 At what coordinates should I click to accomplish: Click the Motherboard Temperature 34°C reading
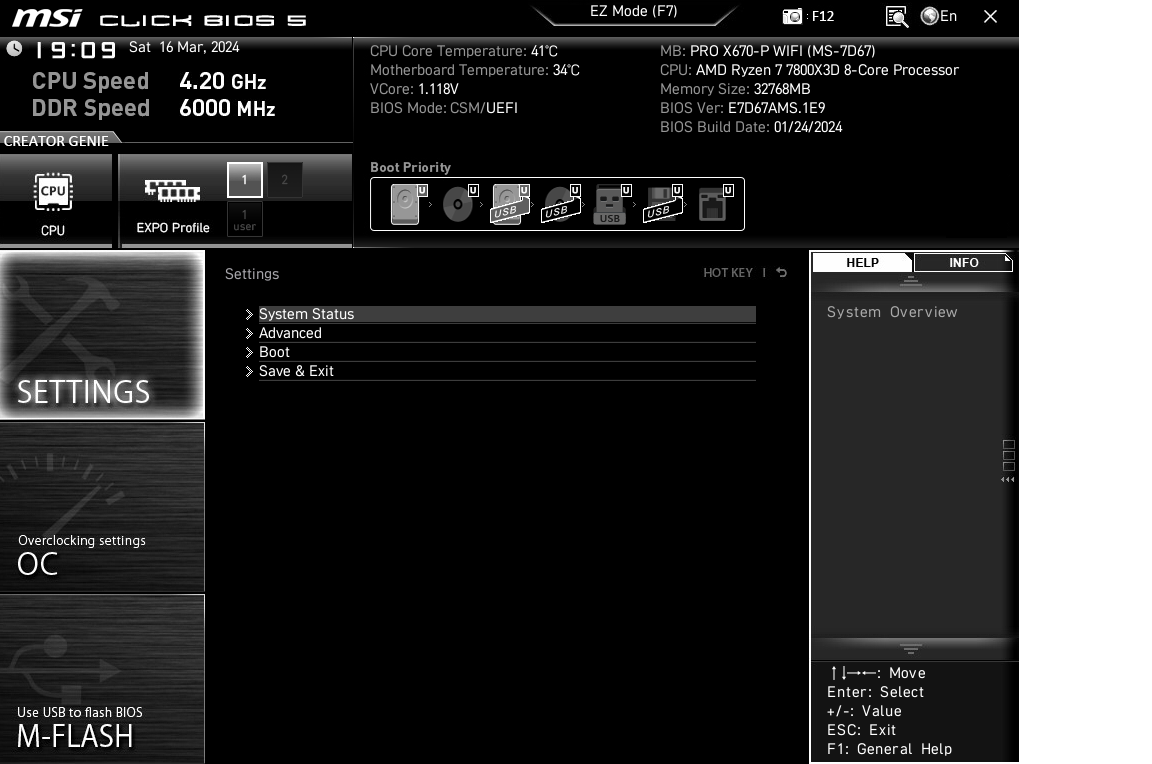[x=475, y=71]
